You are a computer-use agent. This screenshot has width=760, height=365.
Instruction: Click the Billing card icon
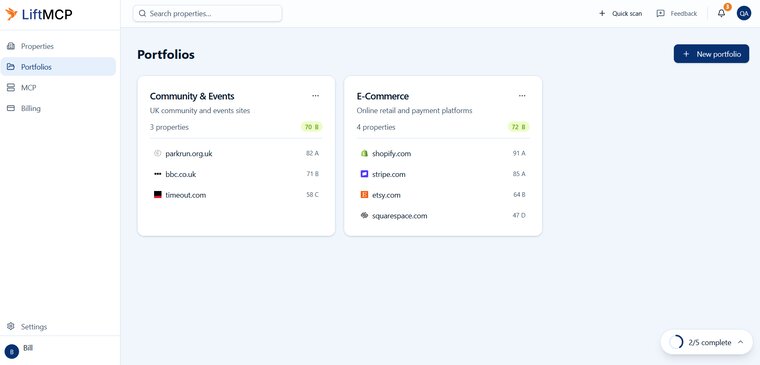[11, 109]
